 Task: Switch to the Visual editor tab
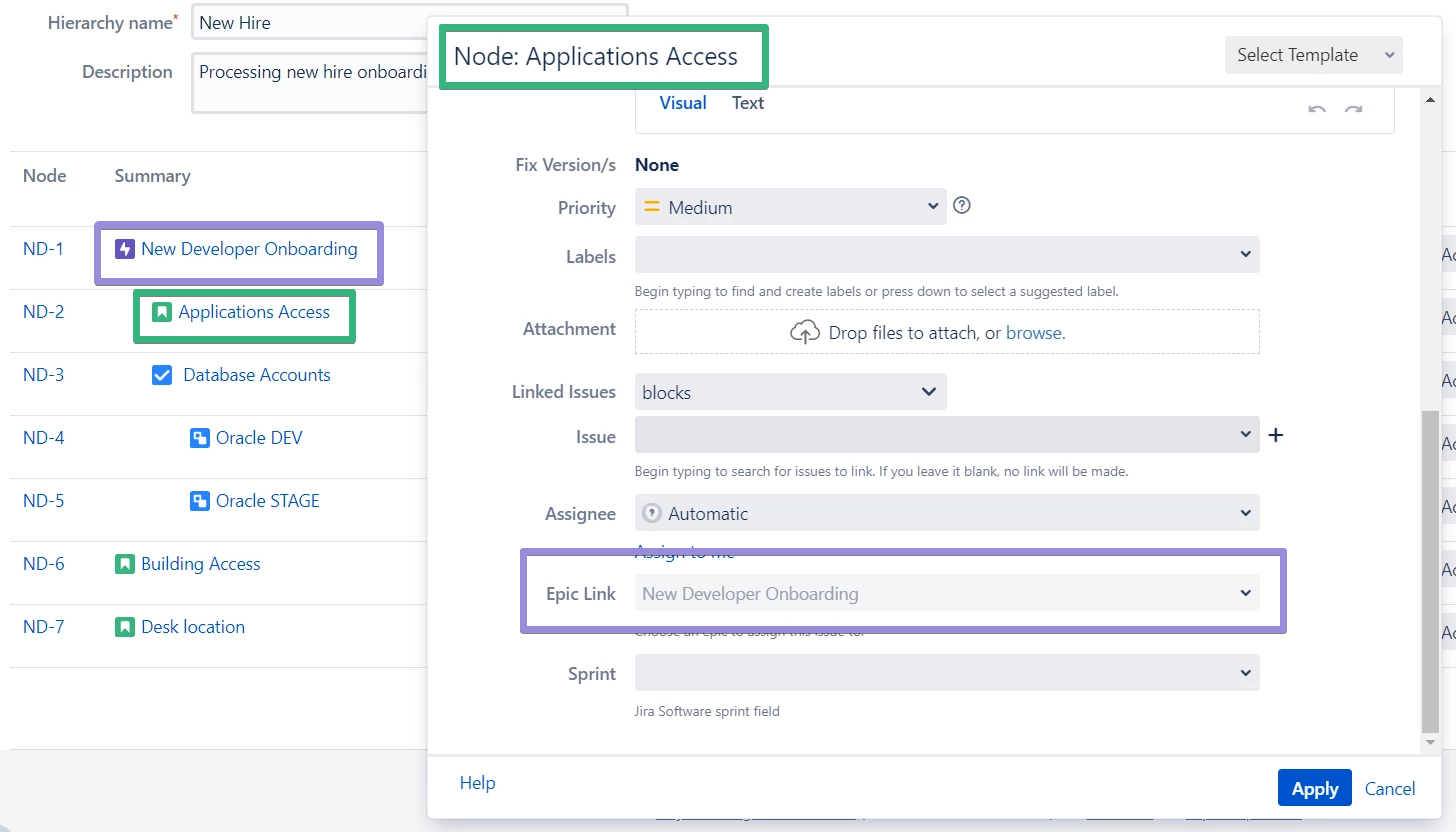[x=683, y=103]
